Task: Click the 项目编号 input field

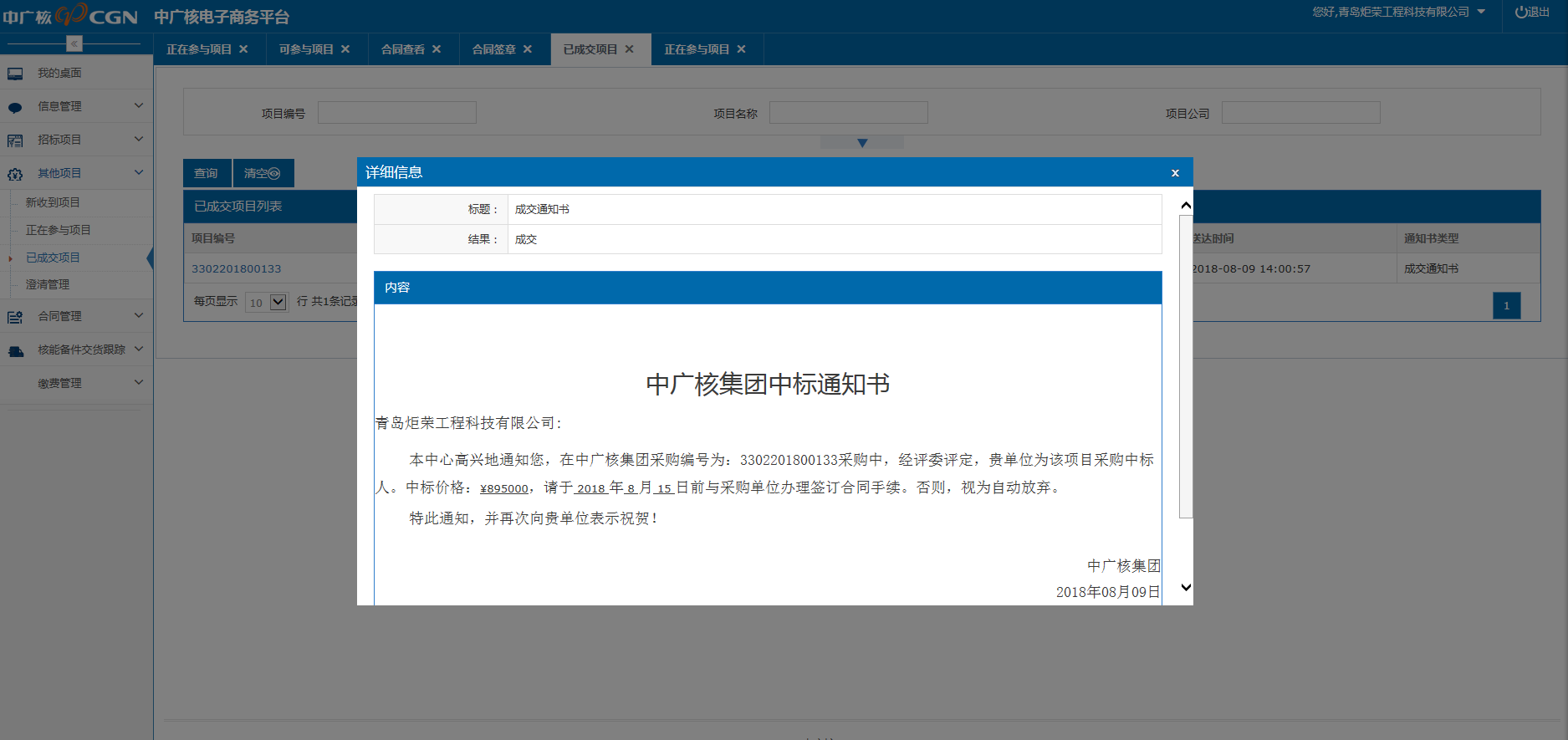Action: (x=396, y=113)
